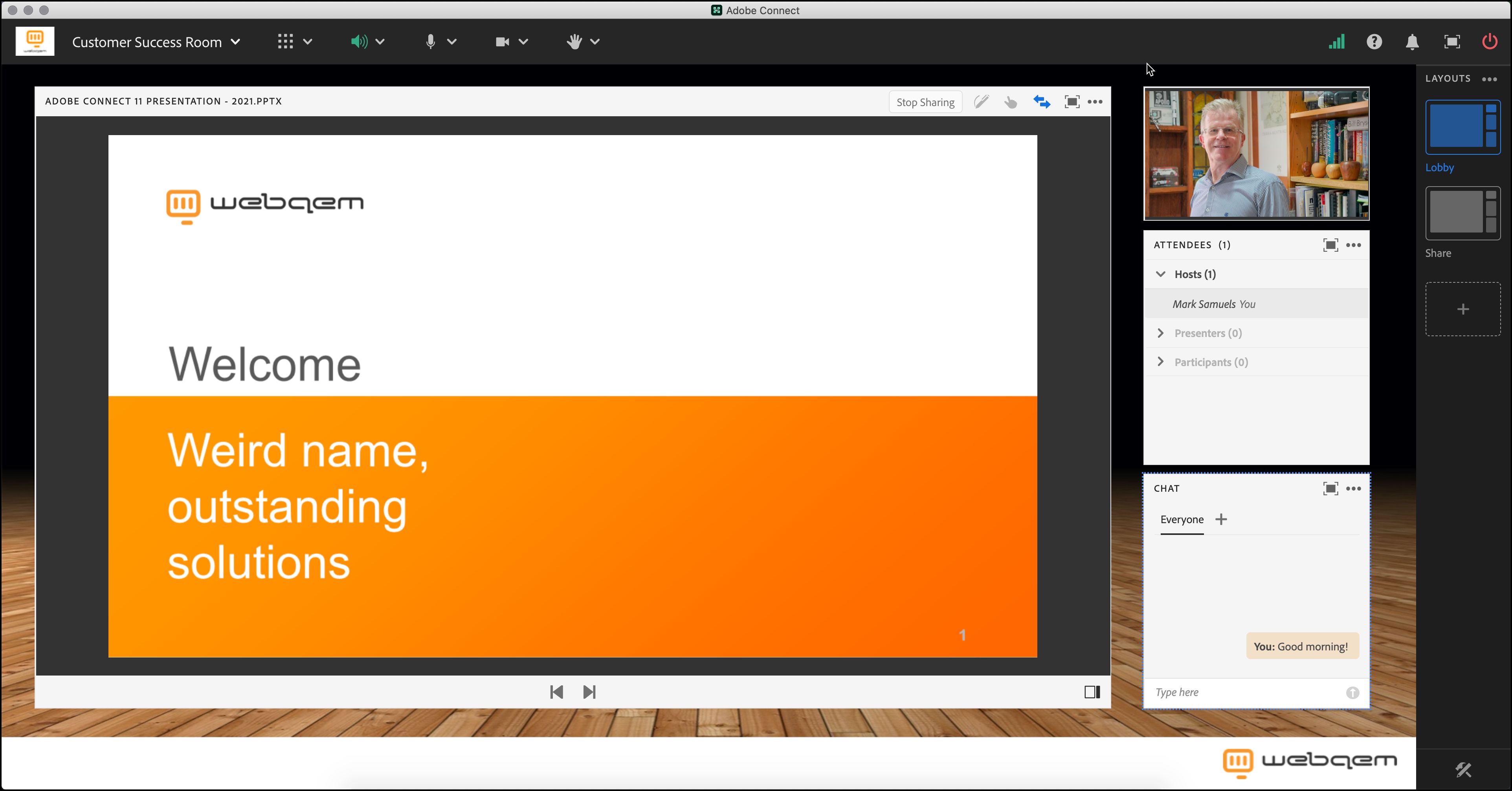The height and width of the screenshot is (791, 1512).
Task: Select the pointer hand icon in share pod
Action: click(1010, 102)
